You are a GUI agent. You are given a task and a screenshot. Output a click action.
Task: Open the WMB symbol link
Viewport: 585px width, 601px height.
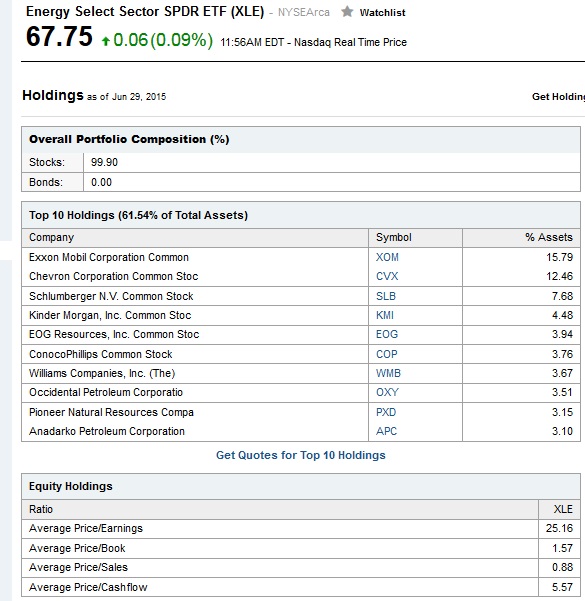point(388,373)
